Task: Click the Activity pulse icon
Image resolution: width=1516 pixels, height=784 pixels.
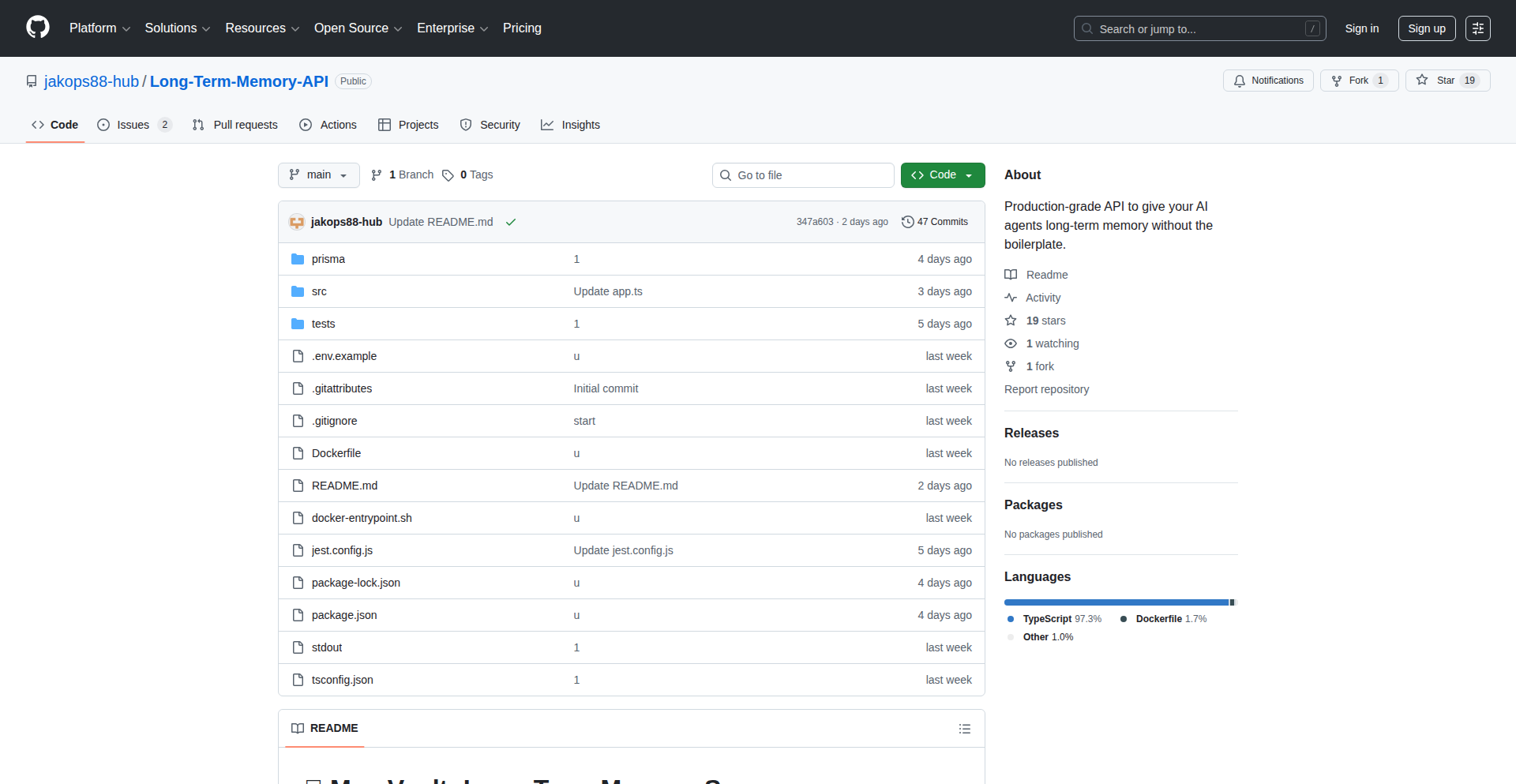Action: pyautogui.click(x=1011, y=298)
